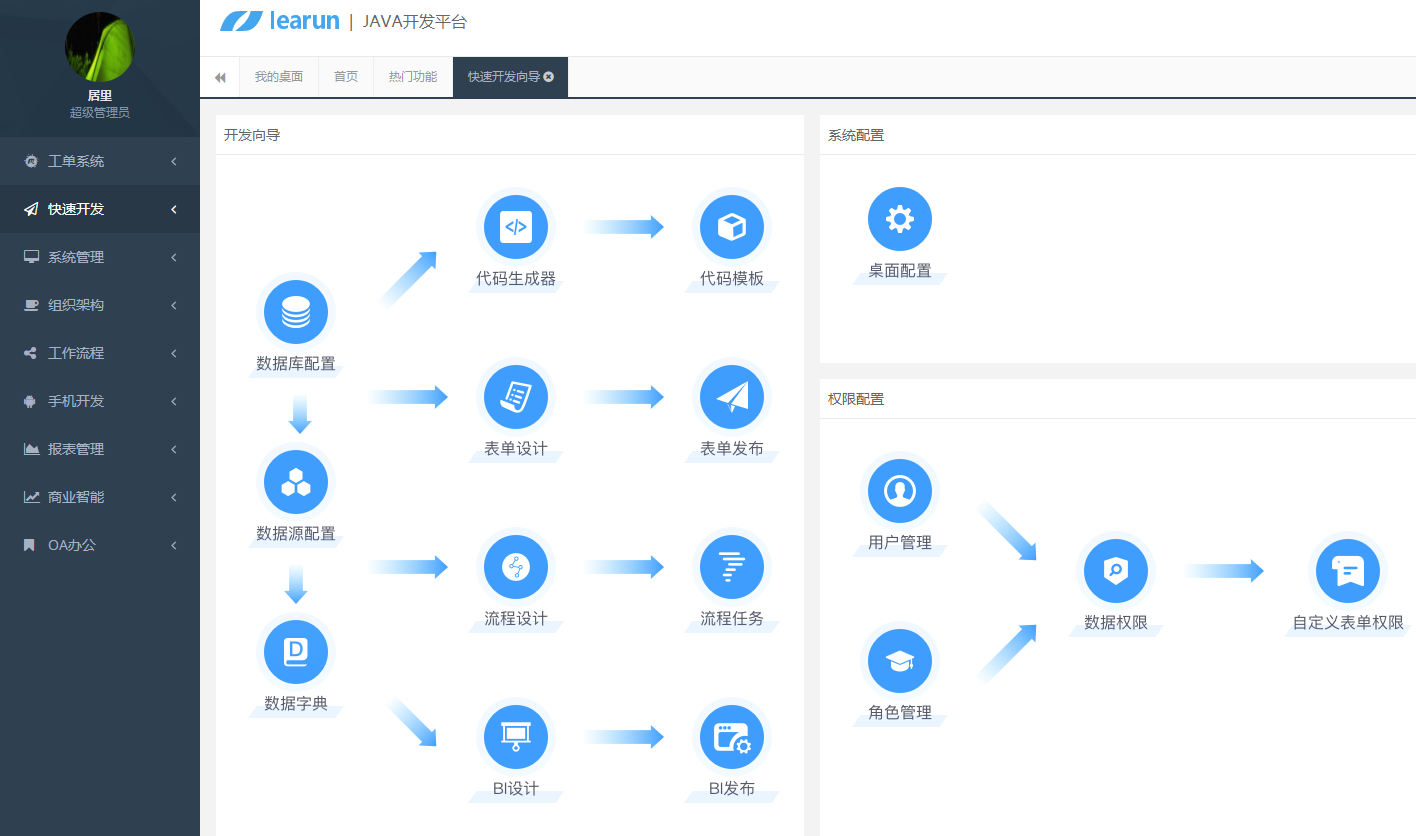This screenshot has width=1416, height=836.
Task: Open the 系统管理 sidebar menu
Action: pos(100,257)
